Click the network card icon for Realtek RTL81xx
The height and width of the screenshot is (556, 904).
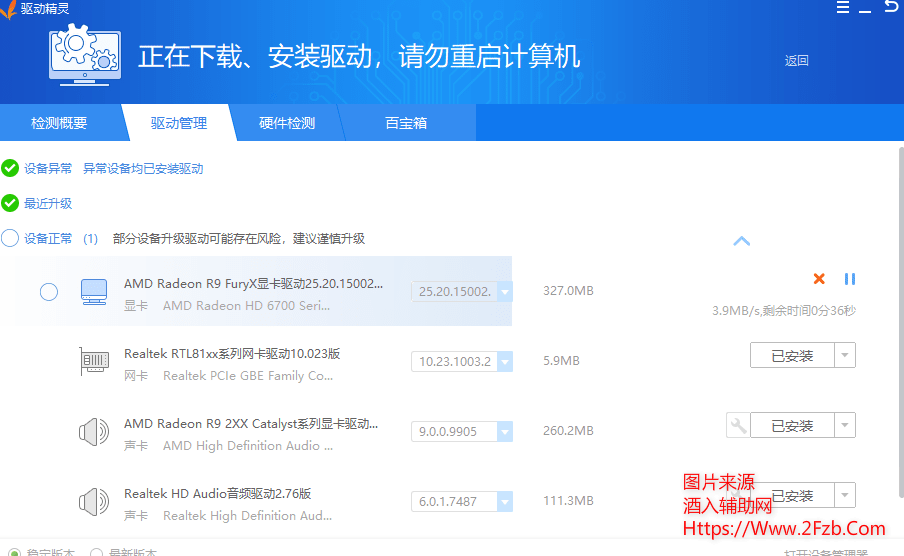click(94, 361)
